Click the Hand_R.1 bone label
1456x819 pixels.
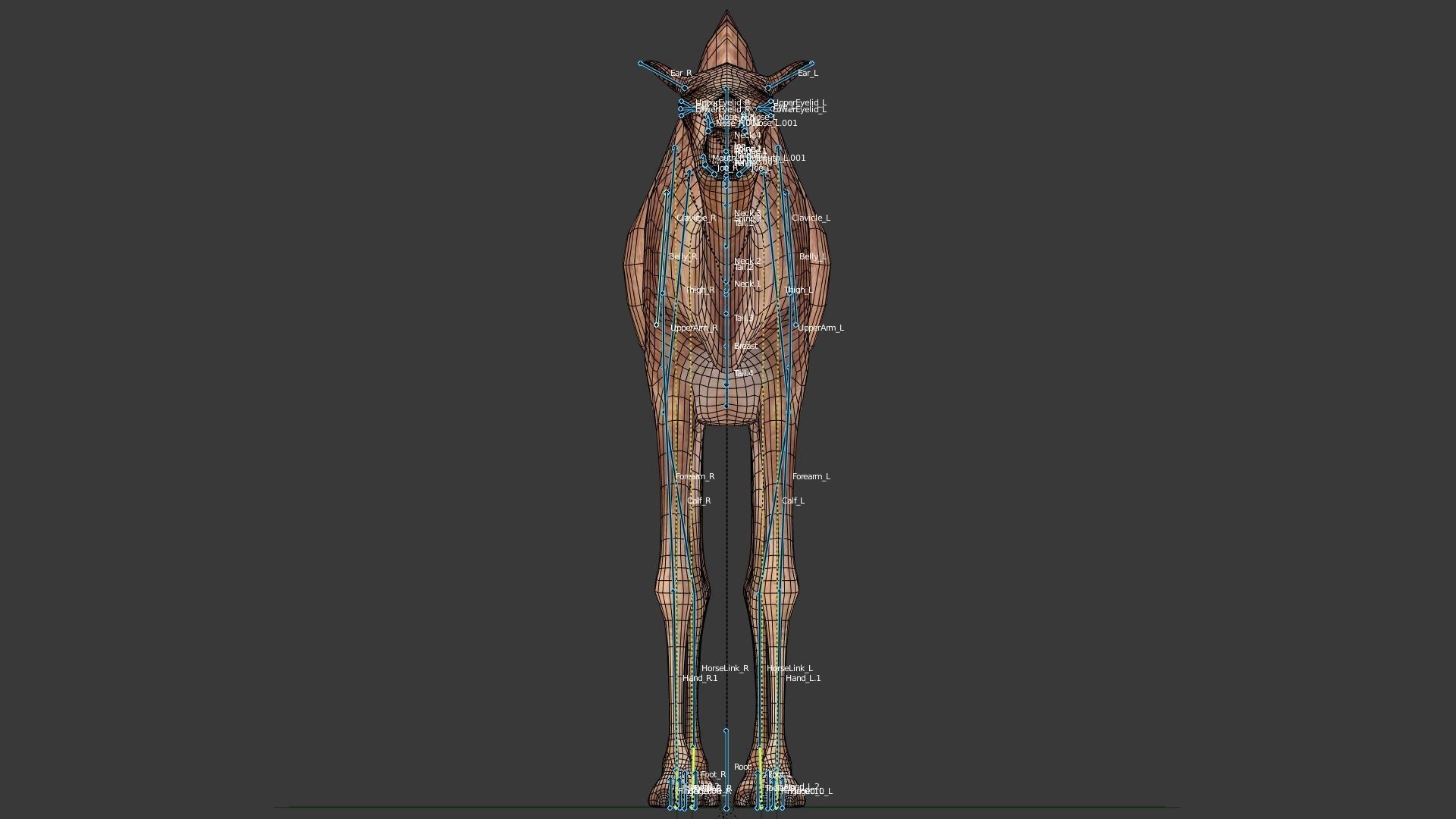700,678
